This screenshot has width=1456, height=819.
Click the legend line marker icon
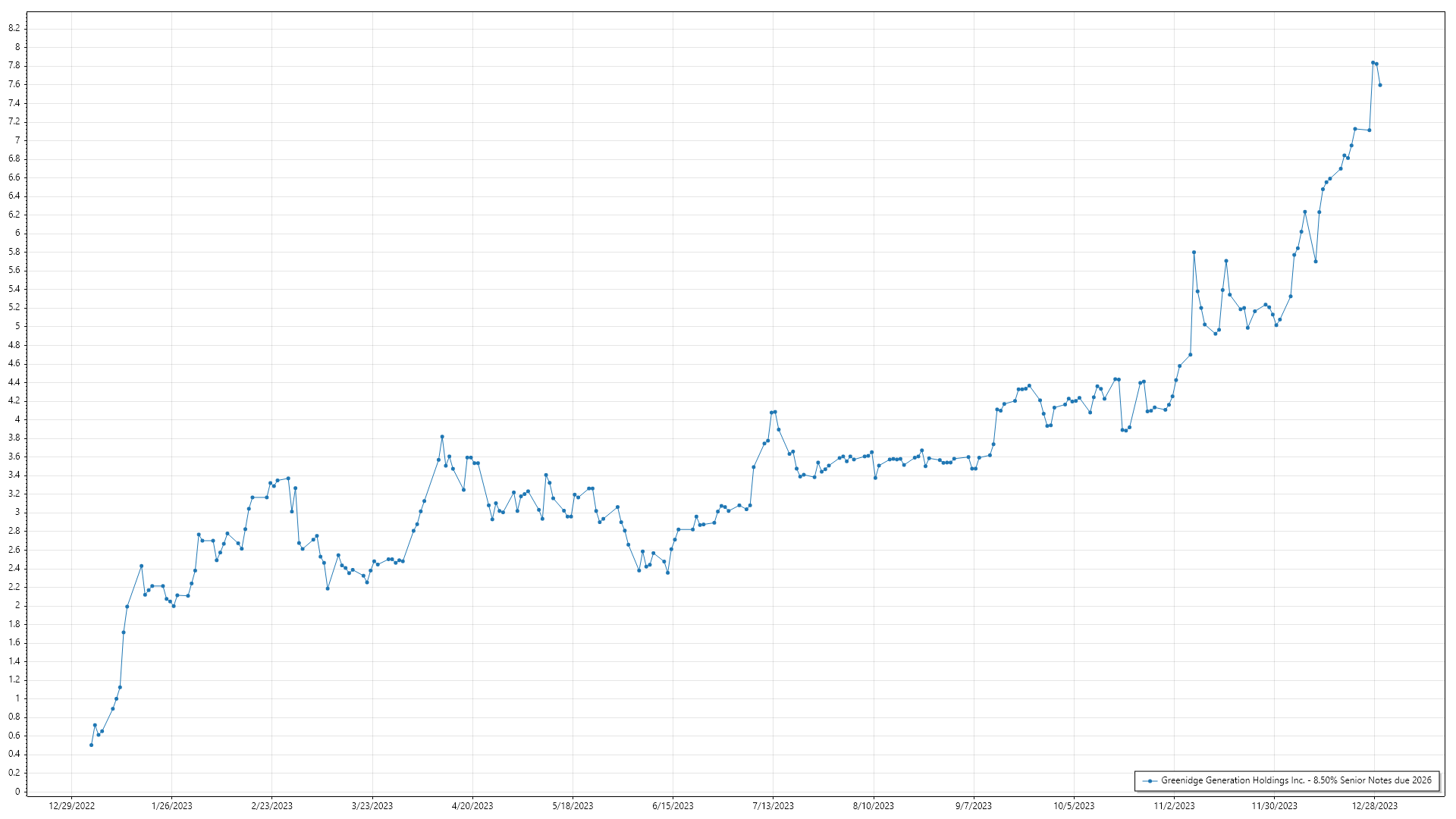click(x=1150, y=780)
